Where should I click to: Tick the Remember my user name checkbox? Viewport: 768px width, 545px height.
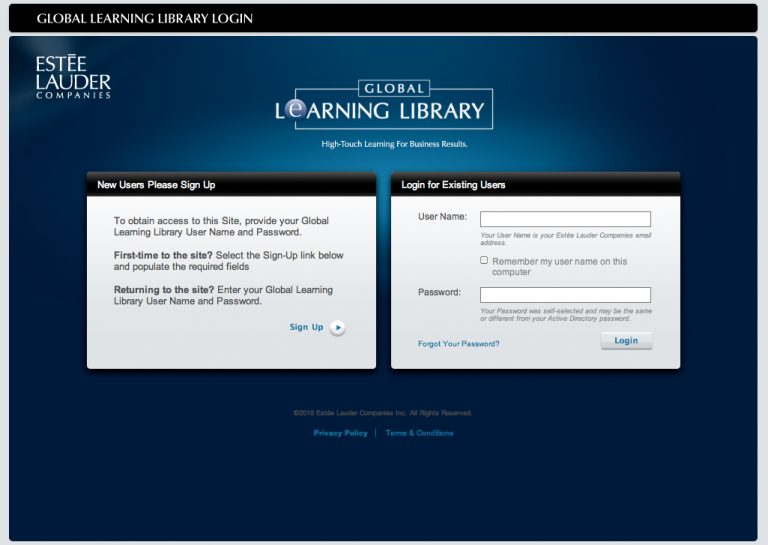(x=484, y=260)
